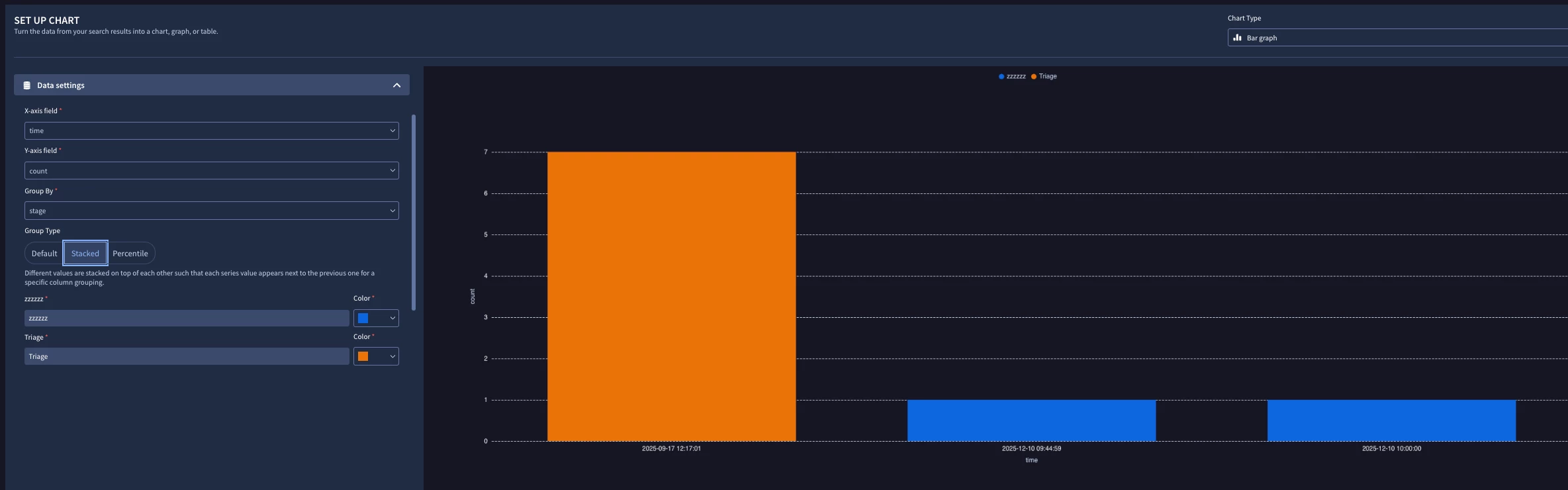Open the orange color picker for Triage
Screen dimensions: 1568x490
[376, 356]
